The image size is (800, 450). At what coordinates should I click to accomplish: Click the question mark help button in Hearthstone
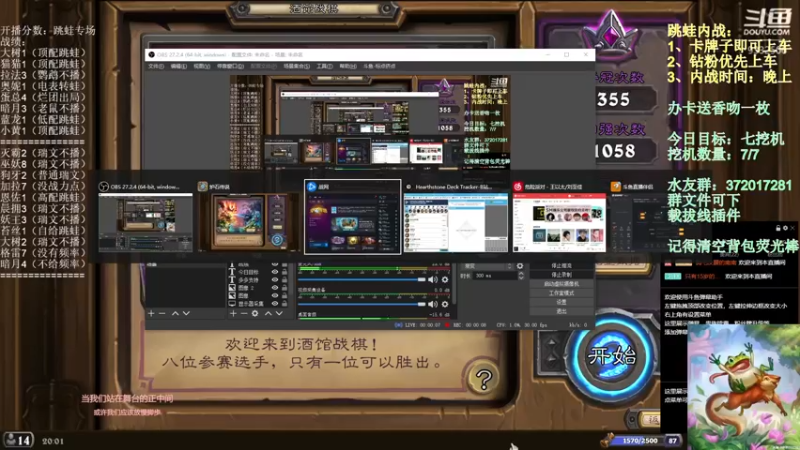pyautogui.click(x=483, y=379)
